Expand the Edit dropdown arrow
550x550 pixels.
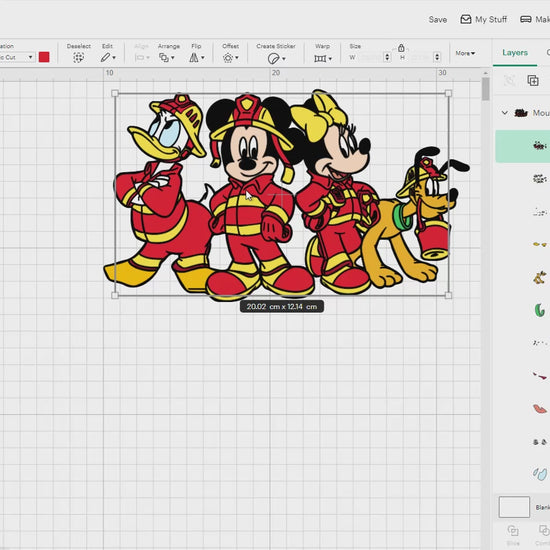tap(114, 58)
